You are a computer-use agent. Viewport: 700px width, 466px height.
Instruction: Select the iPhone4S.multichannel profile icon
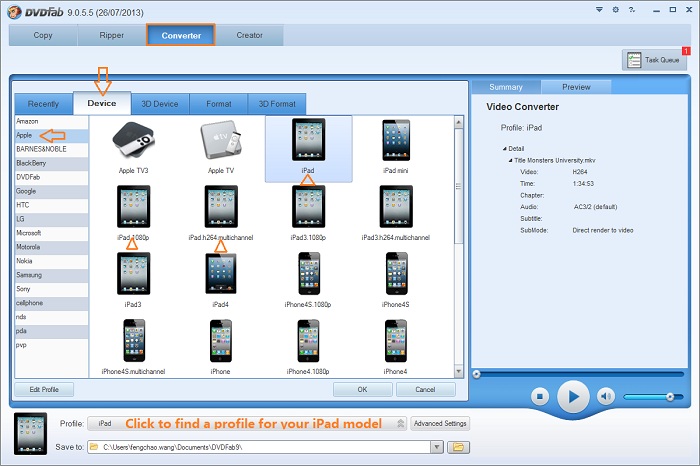pyautogui.click(x=134, y=341)
